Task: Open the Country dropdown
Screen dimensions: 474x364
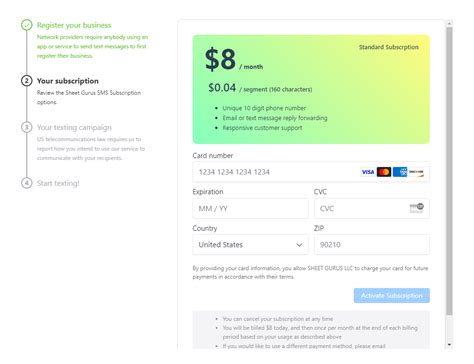Action: pyautogui.click(x=250, y=245)
